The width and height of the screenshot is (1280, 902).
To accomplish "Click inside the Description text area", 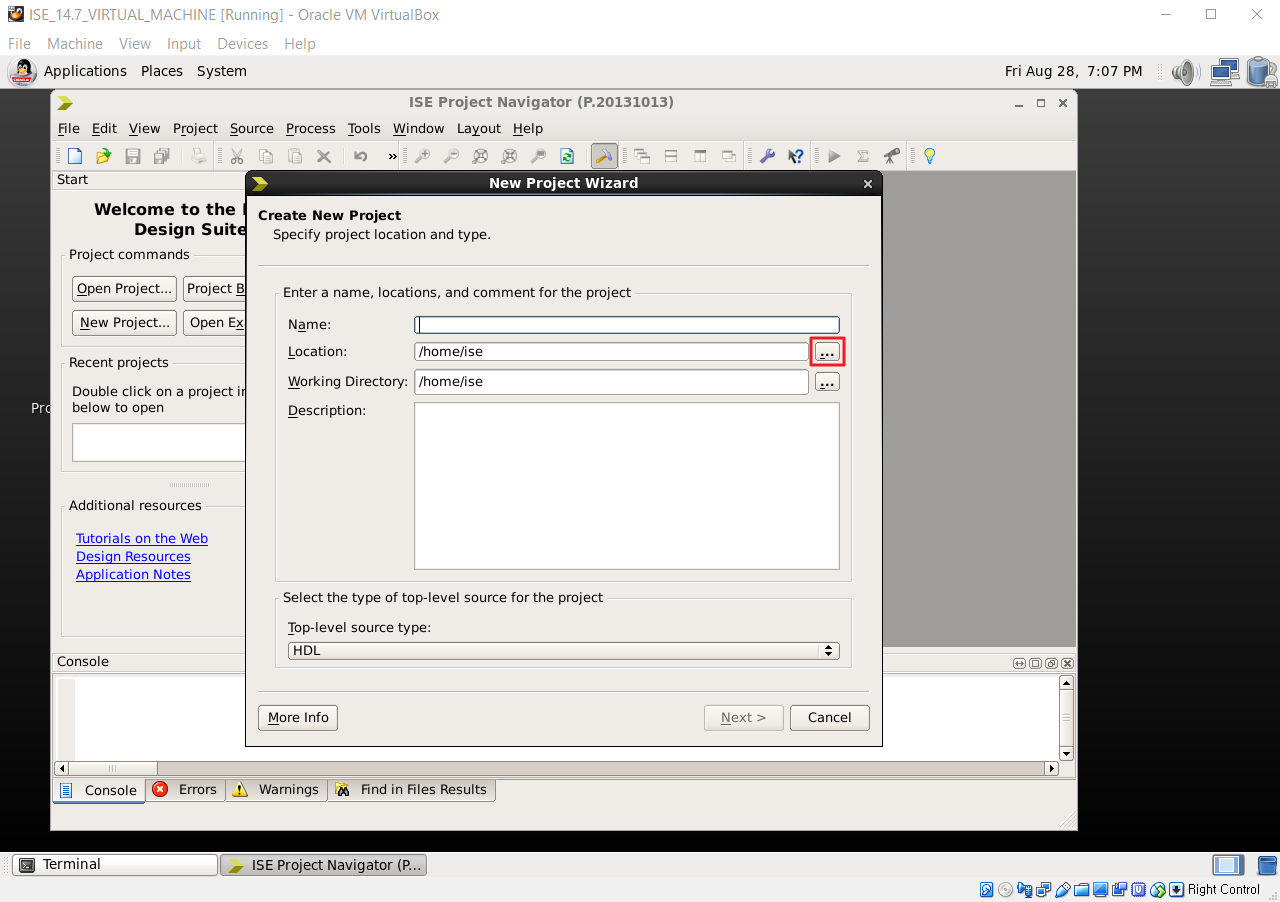I will pos(627,486).
